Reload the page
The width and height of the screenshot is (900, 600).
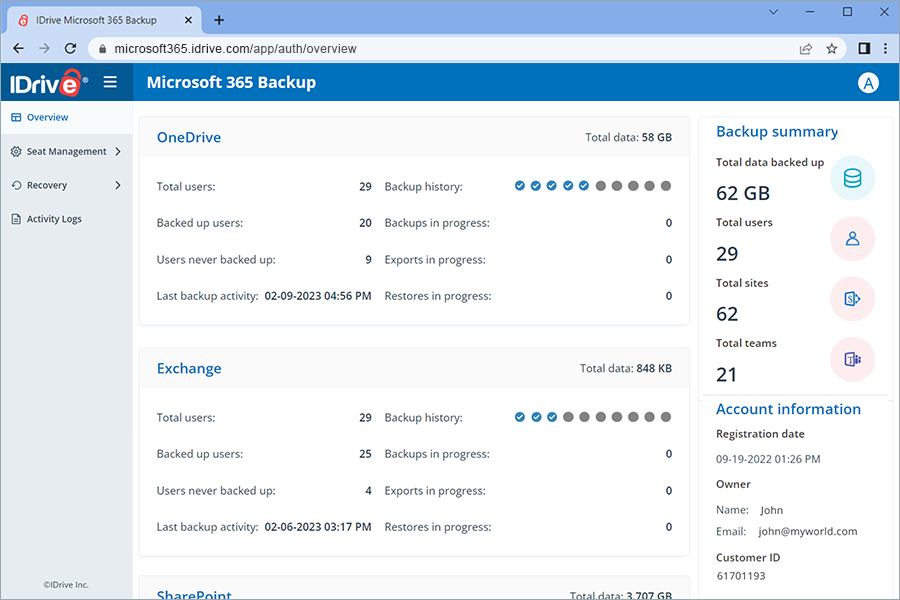pyautogui.click(x=71, y=49)
